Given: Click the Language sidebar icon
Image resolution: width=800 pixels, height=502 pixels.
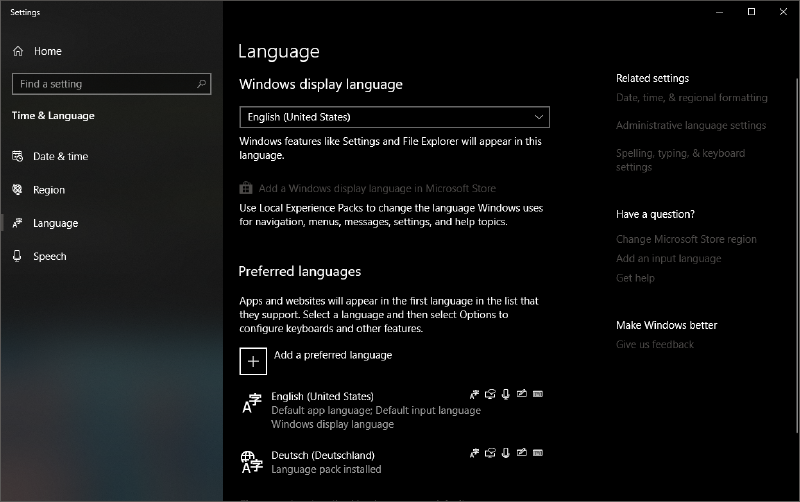Looking at the screenshot, I should 17,223.
